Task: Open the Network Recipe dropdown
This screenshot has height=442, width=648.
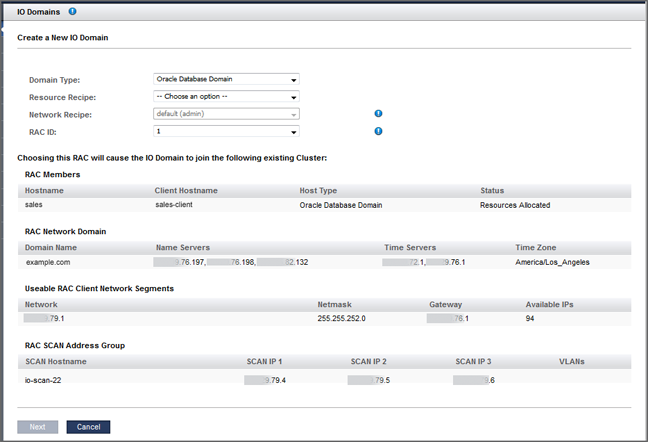Action: [x=226, y=114]
